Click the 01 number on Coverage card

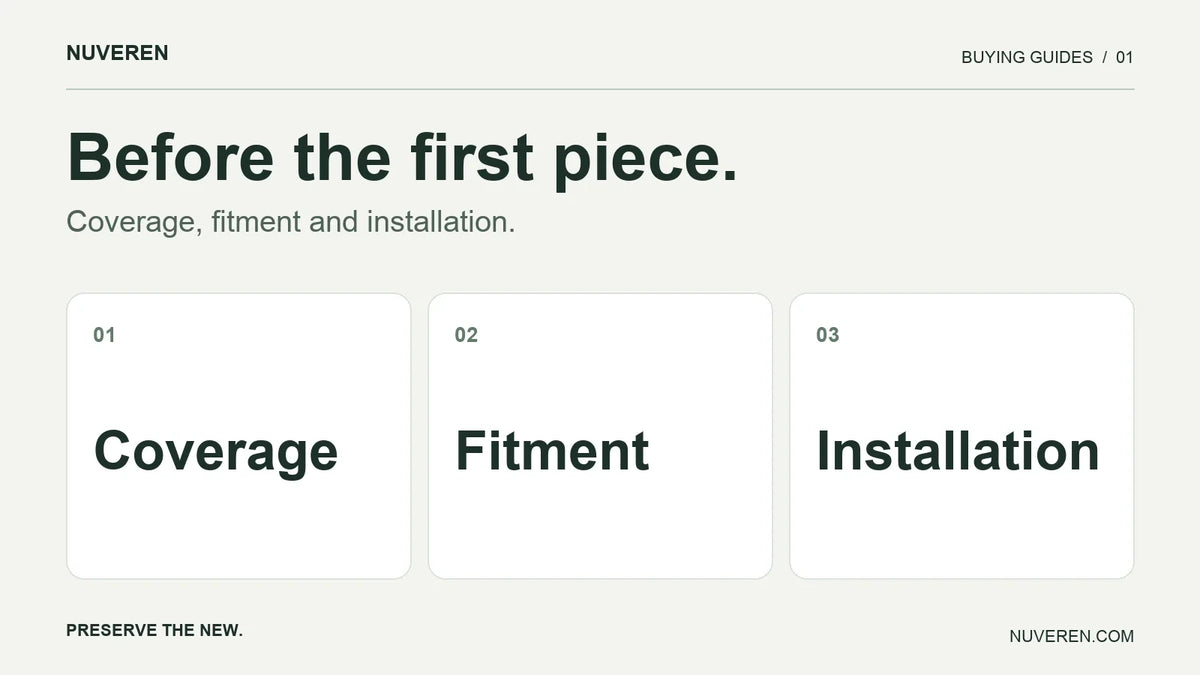[104, 335]
